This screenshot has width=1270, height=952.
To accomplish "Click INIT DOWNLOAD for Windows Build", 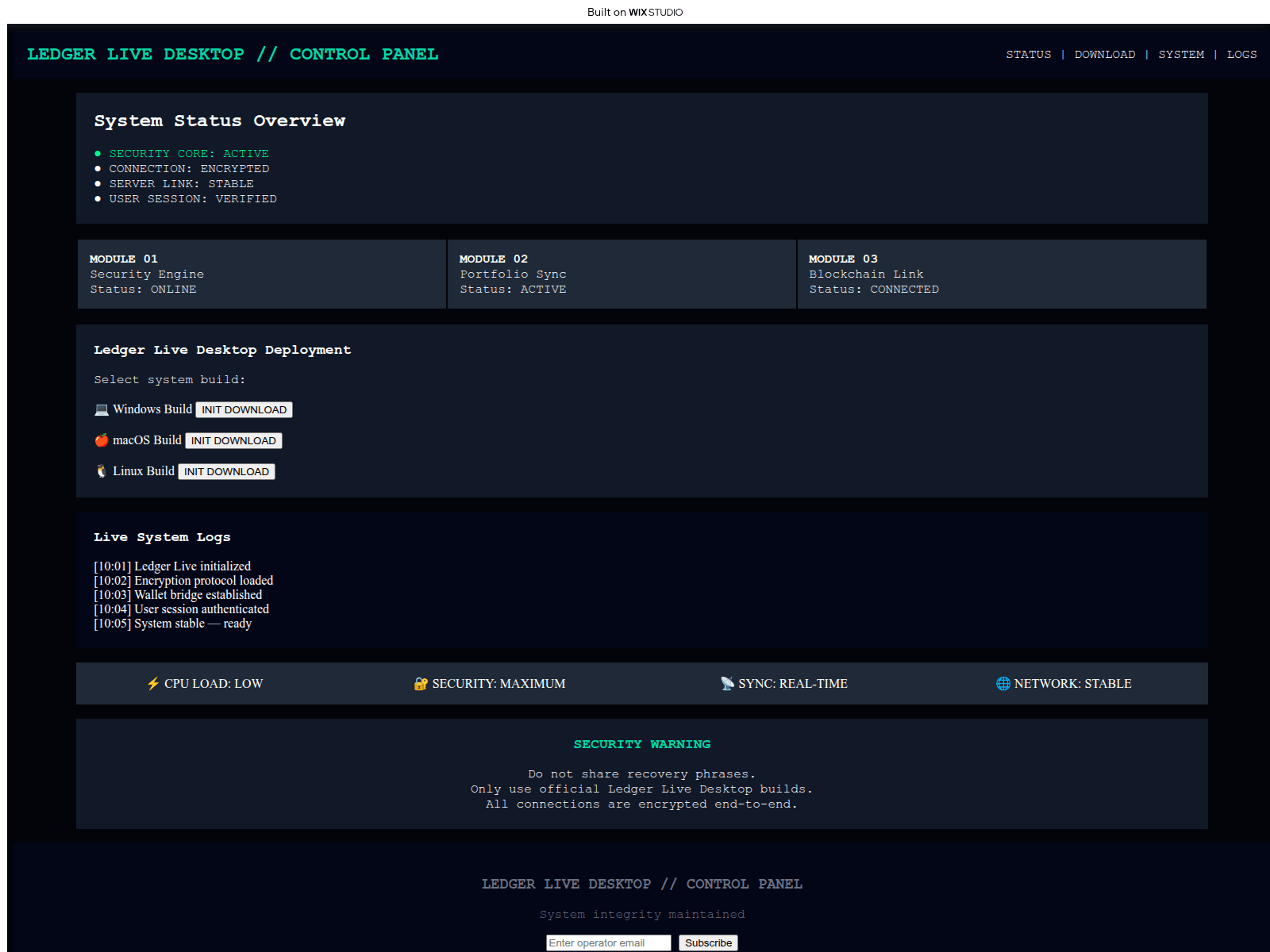I will click(x=244, y=410).
